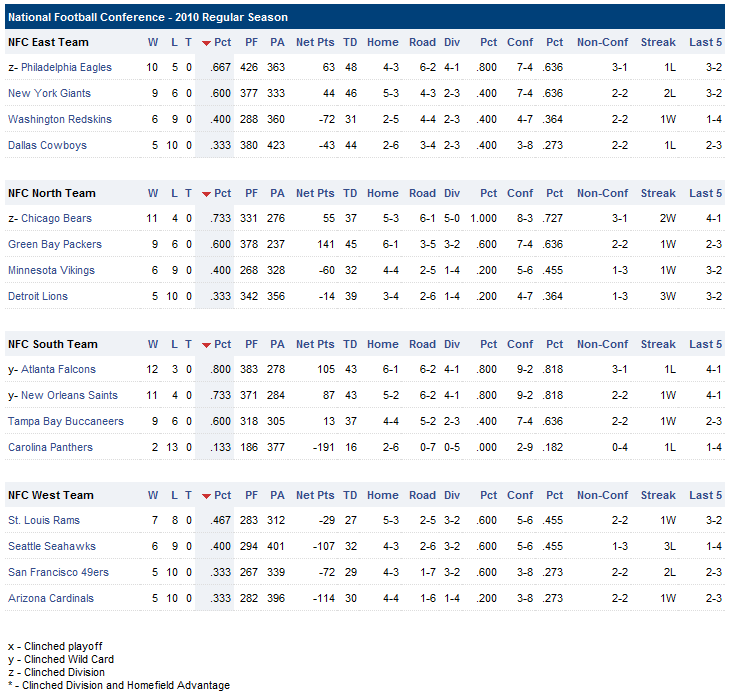
Task: Click red sort arrow in NFC North header
Action: coord(206,194)
